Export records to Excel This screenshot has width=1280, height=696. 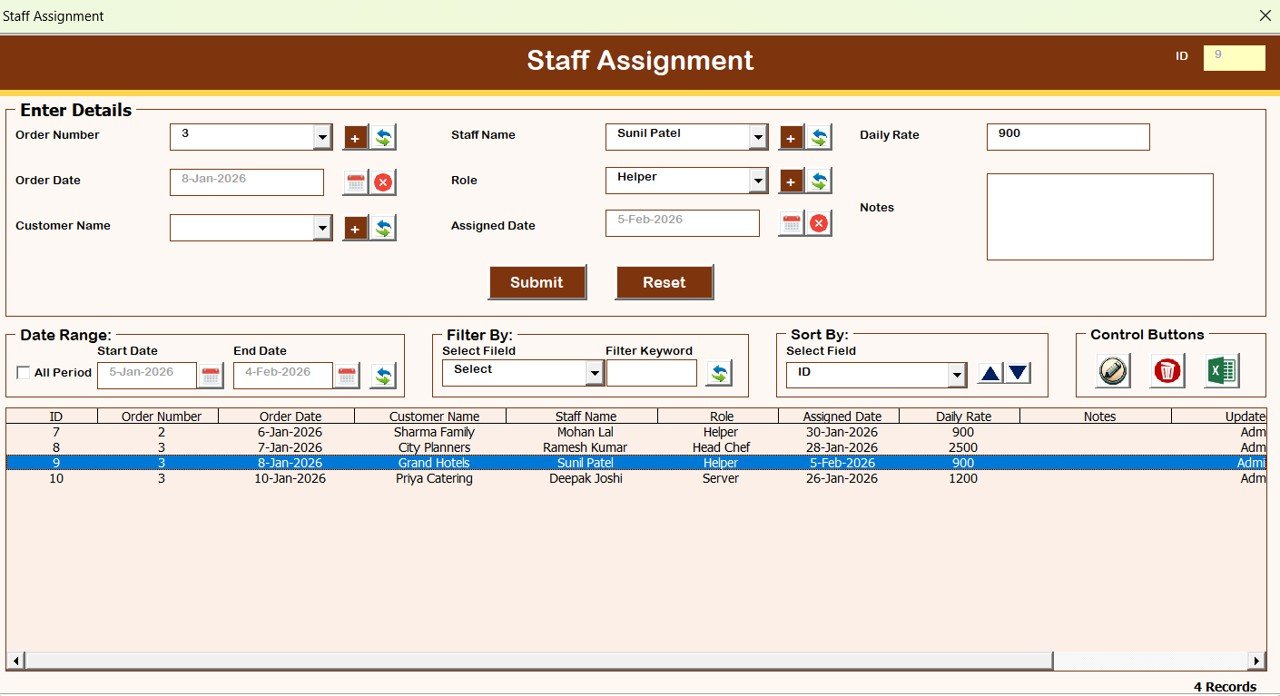(1221, 371)
